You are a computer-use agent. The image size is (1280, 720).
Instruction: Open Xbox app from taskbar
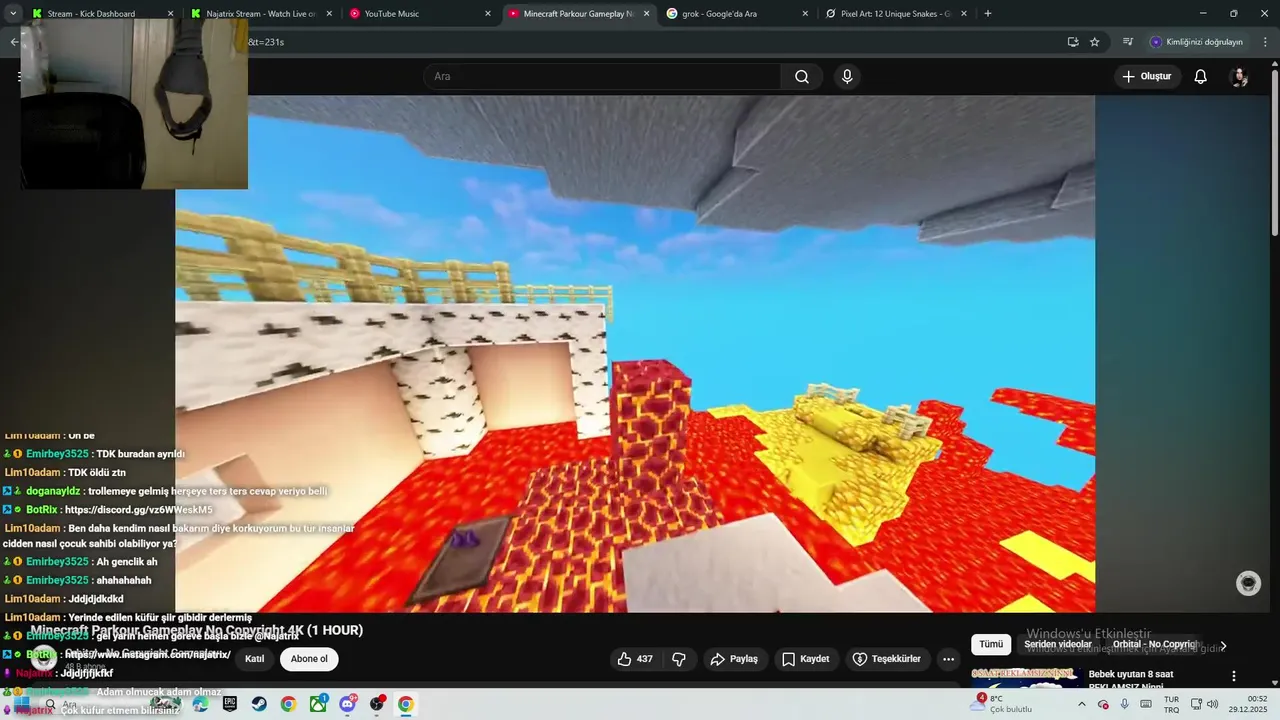[318, 704]
